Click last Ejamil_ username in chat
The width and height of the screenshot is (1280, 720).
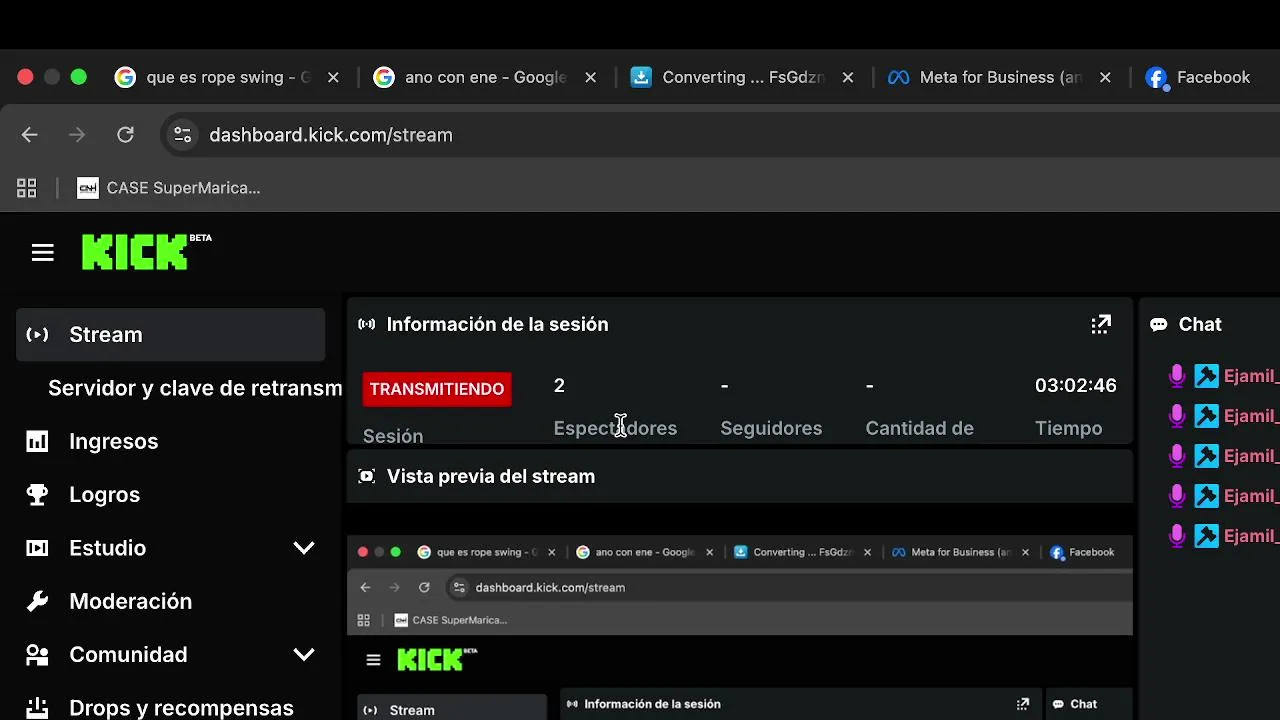(x=1251, y=536)
